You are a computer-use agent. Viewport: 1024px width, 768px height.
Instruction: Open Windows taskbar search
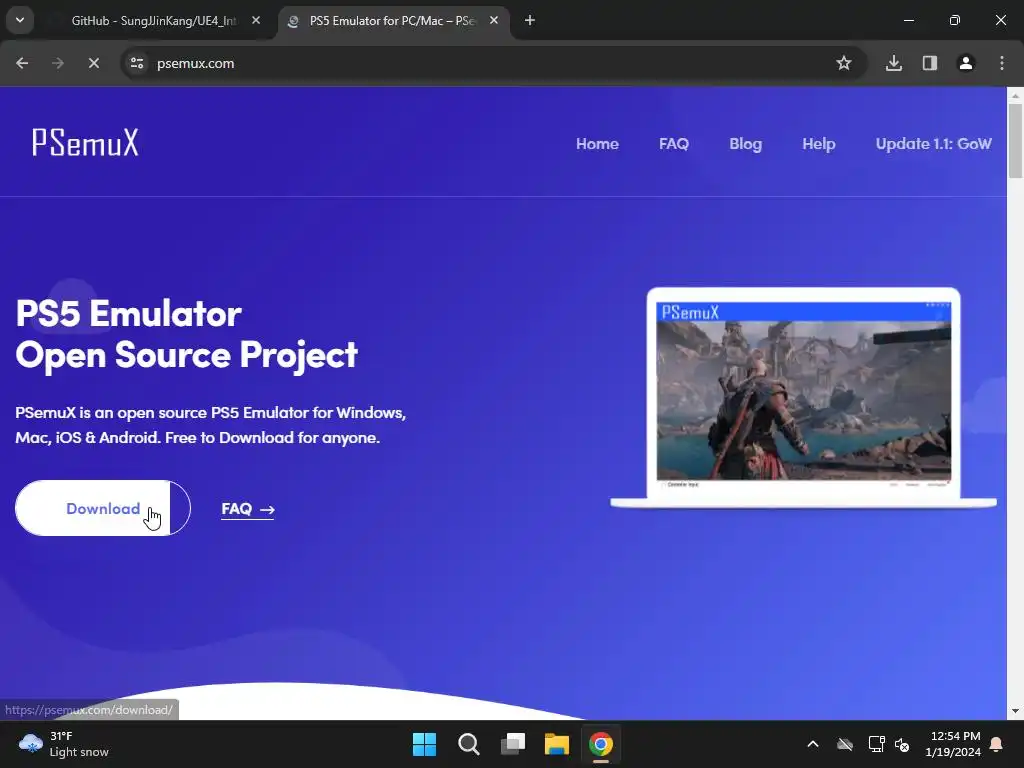469,744
